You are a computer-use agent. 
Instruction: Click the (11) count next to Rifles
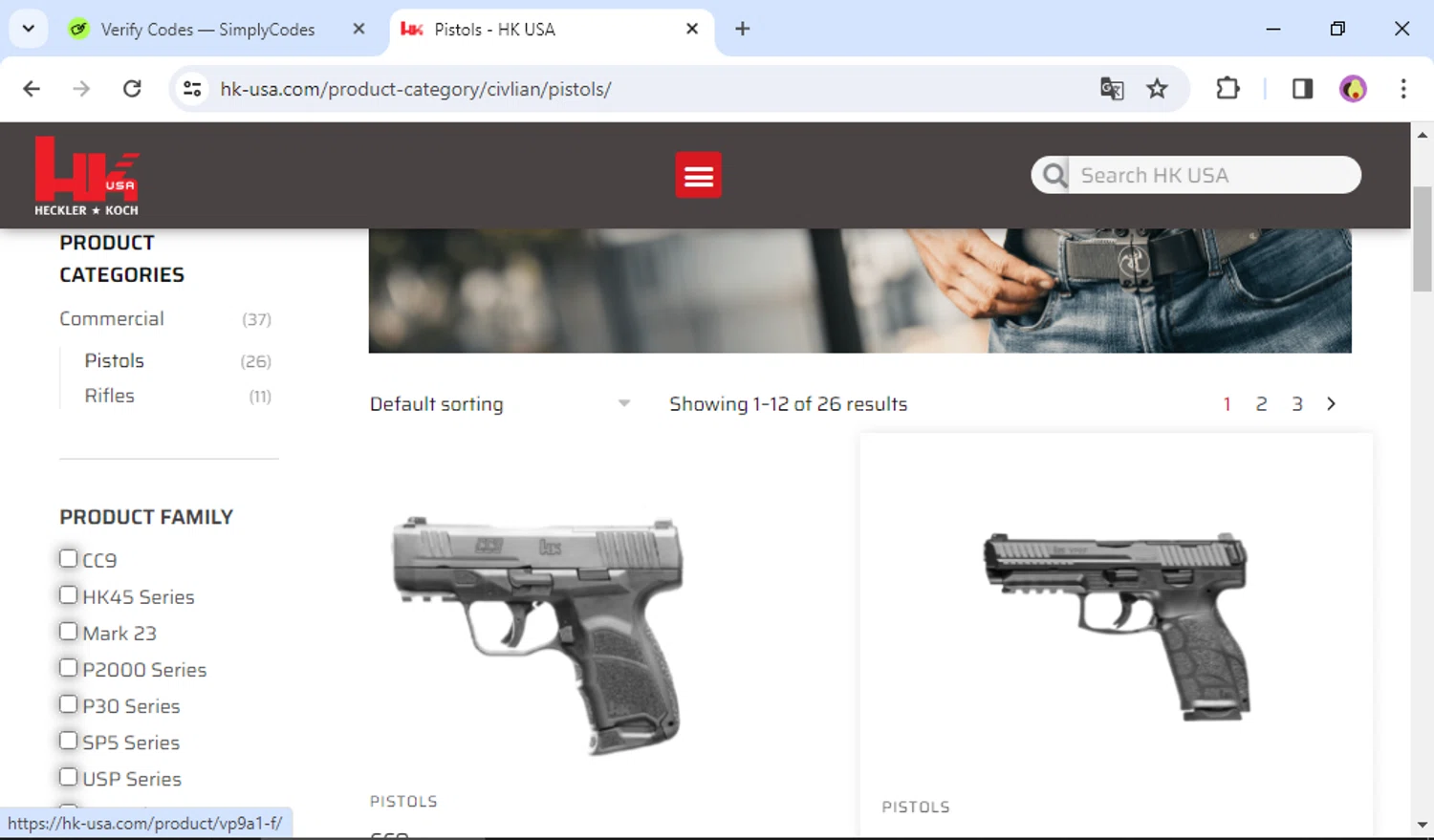(x=260, y=396)
